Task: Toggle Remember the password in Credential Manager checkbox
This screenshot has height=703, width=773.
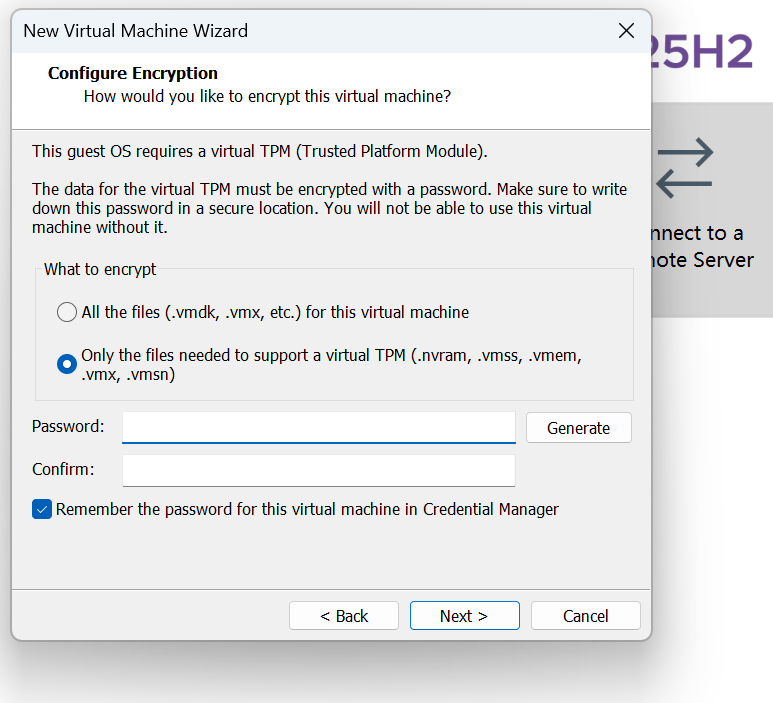Action: [42, 509]
